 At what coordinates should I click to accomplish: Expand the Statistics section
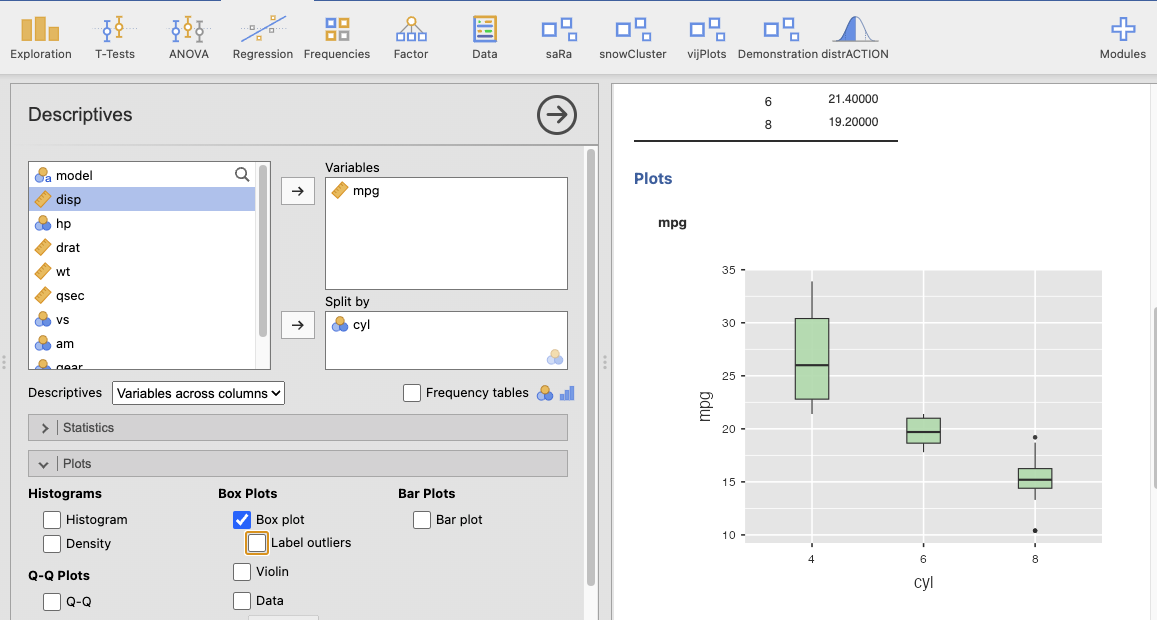tap(298, 428)
